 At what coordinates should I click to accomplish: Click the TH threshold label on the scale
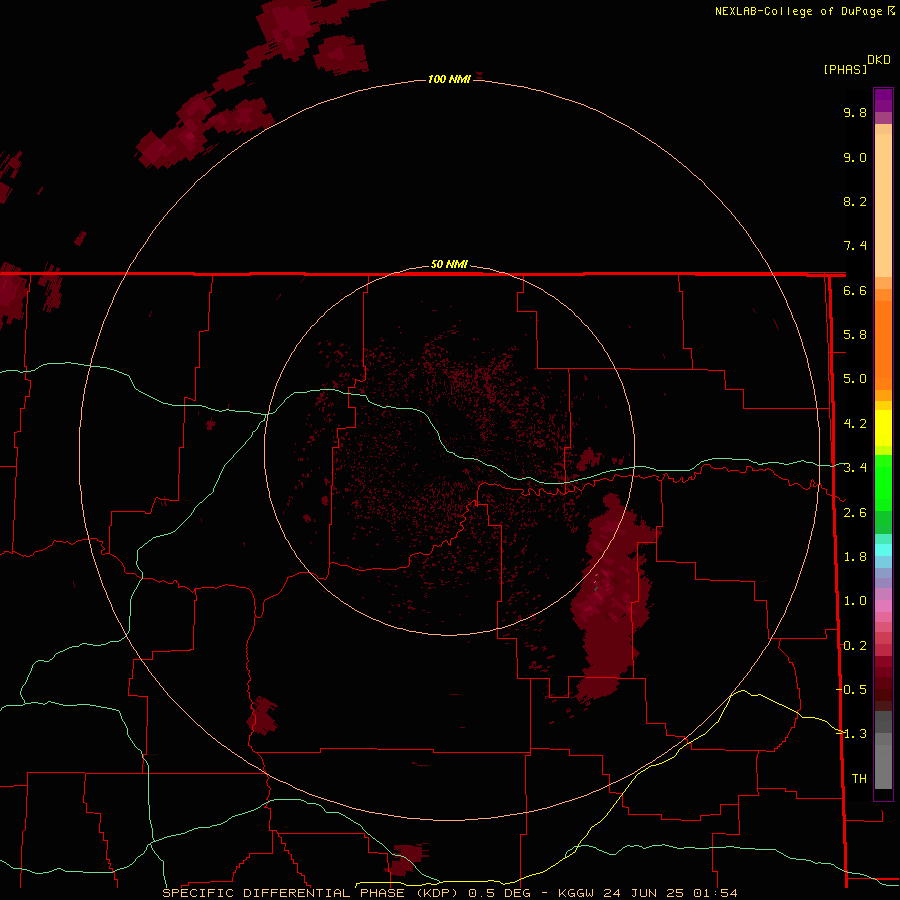(x=859, y=779)
